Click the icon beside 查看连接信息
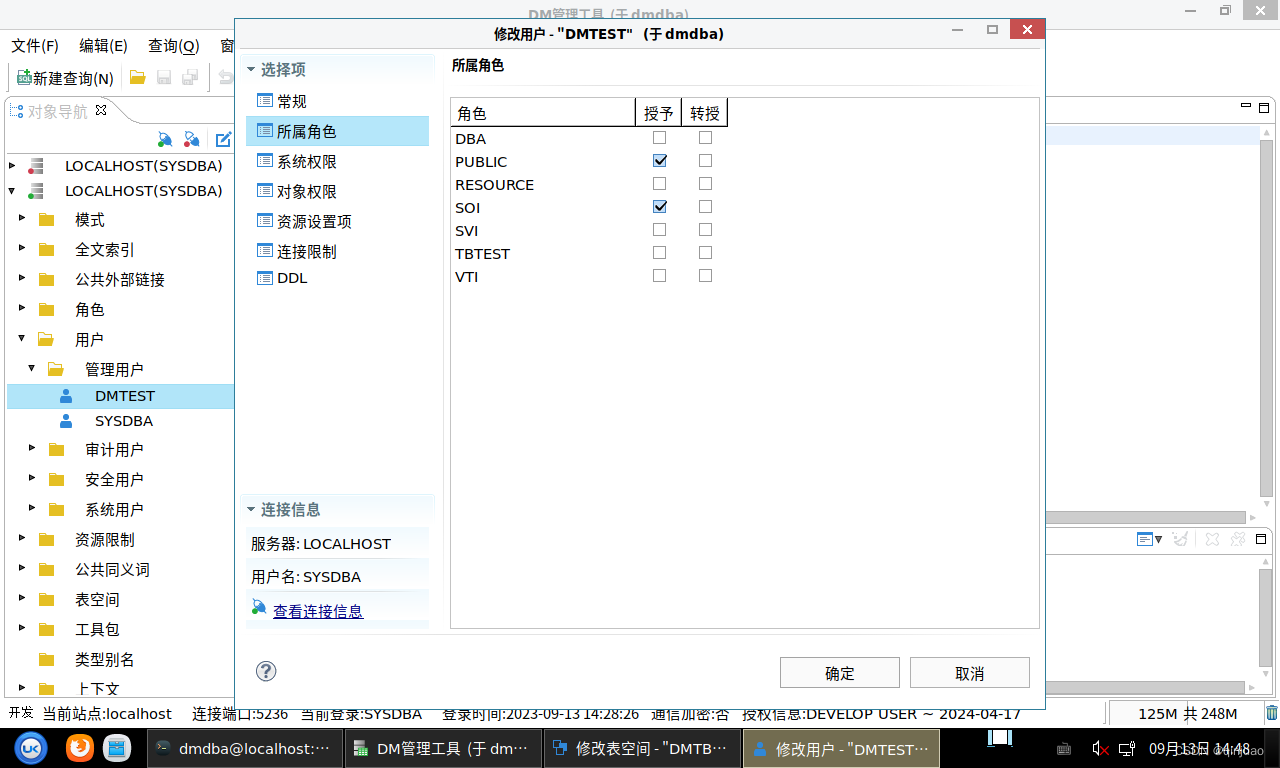This screenshot has height=768, width=1280. tap(259, 607)
